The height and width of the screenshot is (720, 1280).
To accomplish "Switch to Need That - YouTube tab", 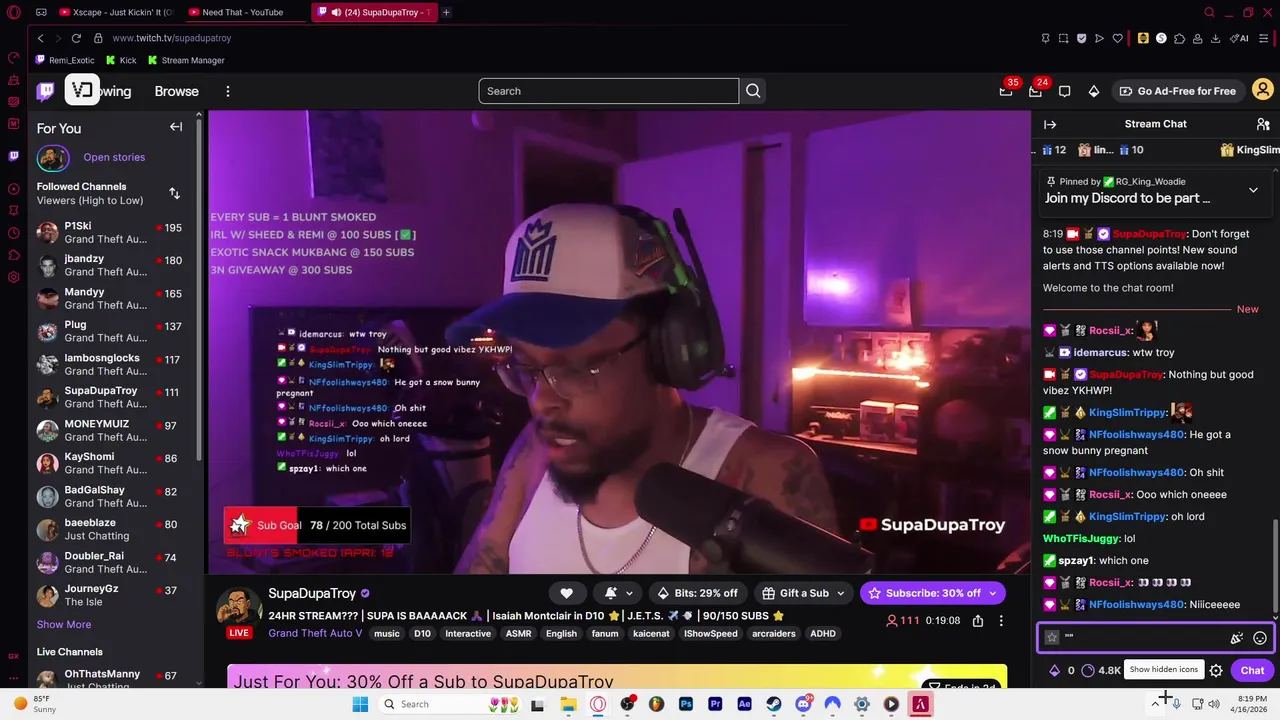I will 243,12.
